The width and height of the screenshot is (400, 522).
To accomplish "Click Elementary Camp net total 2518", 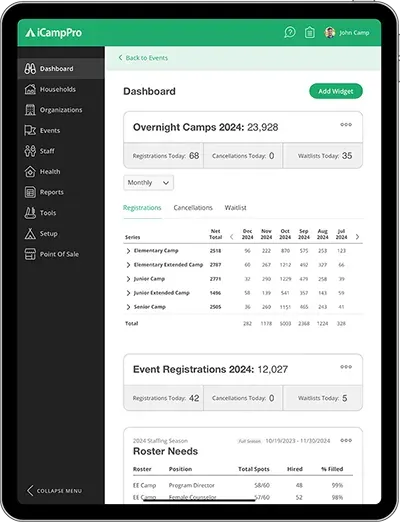I will coord(215,251).
